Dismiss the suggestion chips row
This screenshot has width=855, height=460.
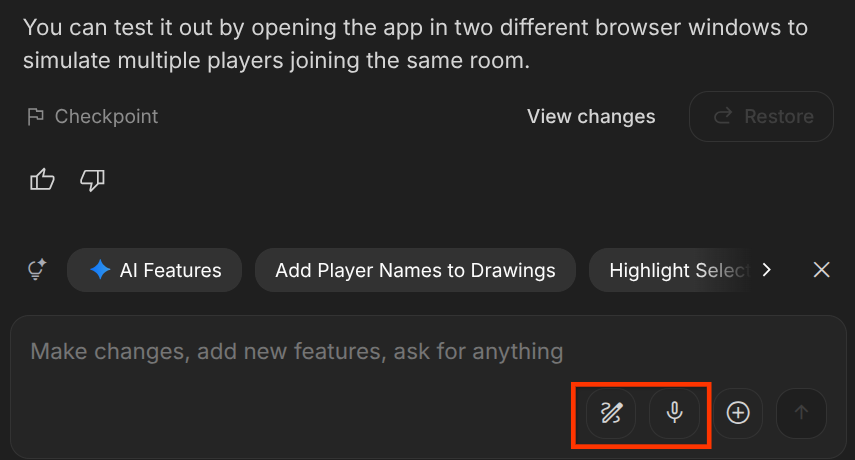click(821, 270)
